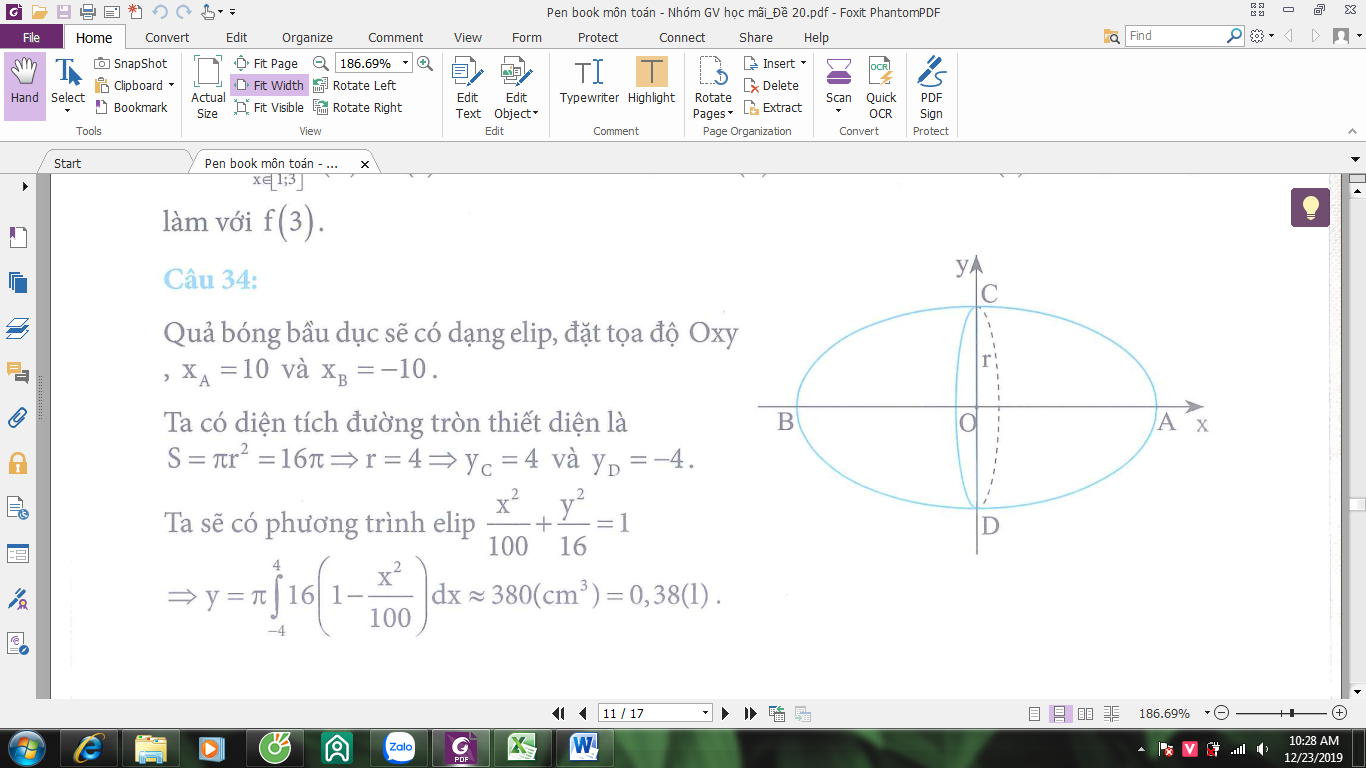The image size is (1366, 768).
Task: Click the Quick OCR icon
Action: (x=881, y=88)
